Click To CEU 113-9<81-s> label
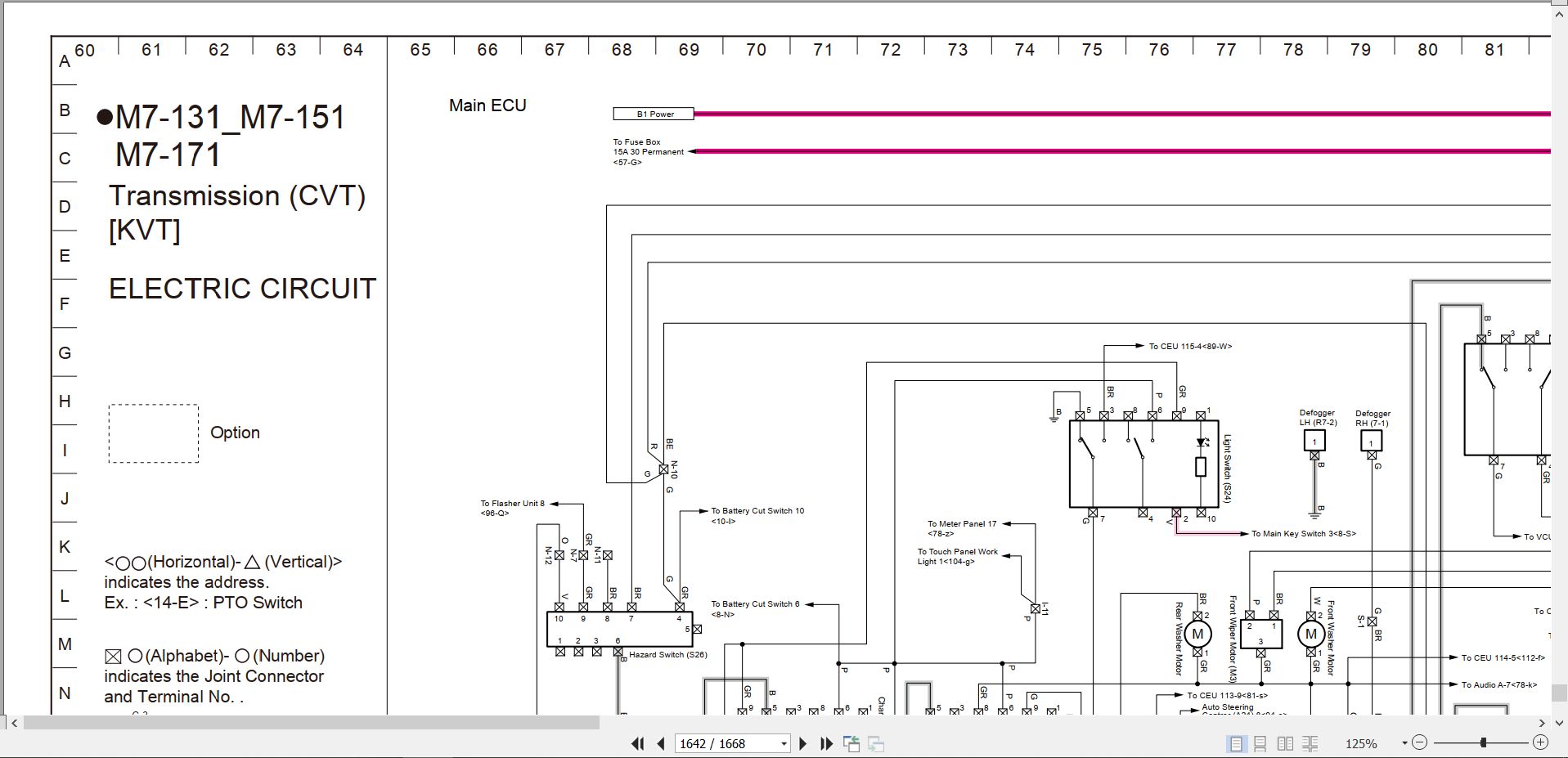1568x758 pixels. (x=1228, y=696)
